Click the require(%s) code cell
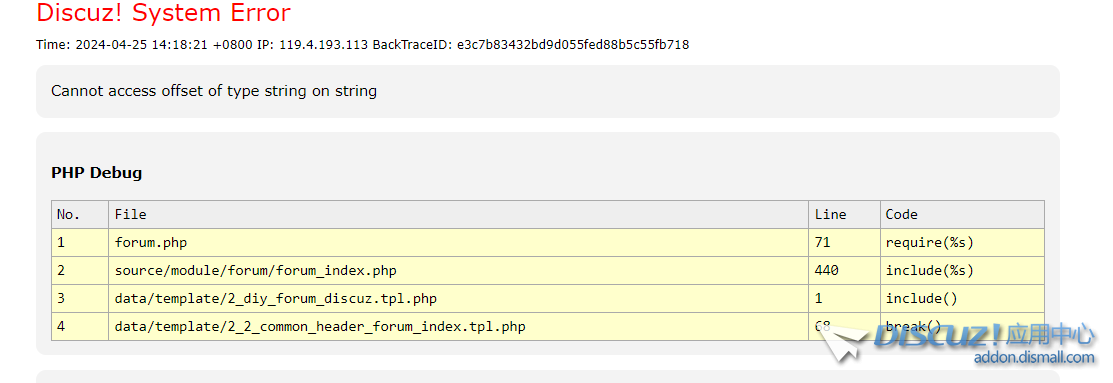This screenshot has width=1113, height=383. 962,243
